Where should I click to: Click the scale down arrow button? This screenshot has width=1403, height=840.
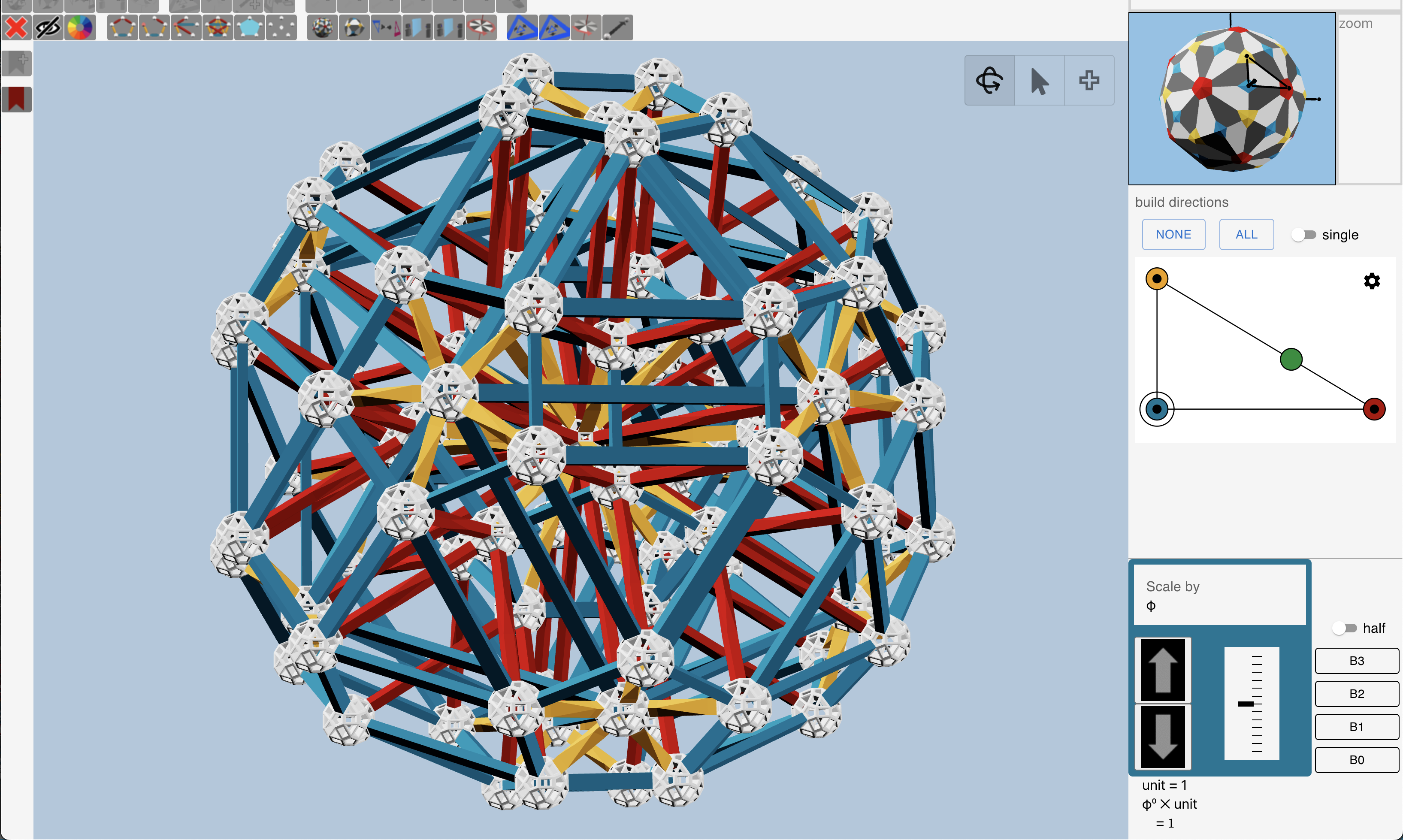pyautogui.click(x=1162, y=737)
